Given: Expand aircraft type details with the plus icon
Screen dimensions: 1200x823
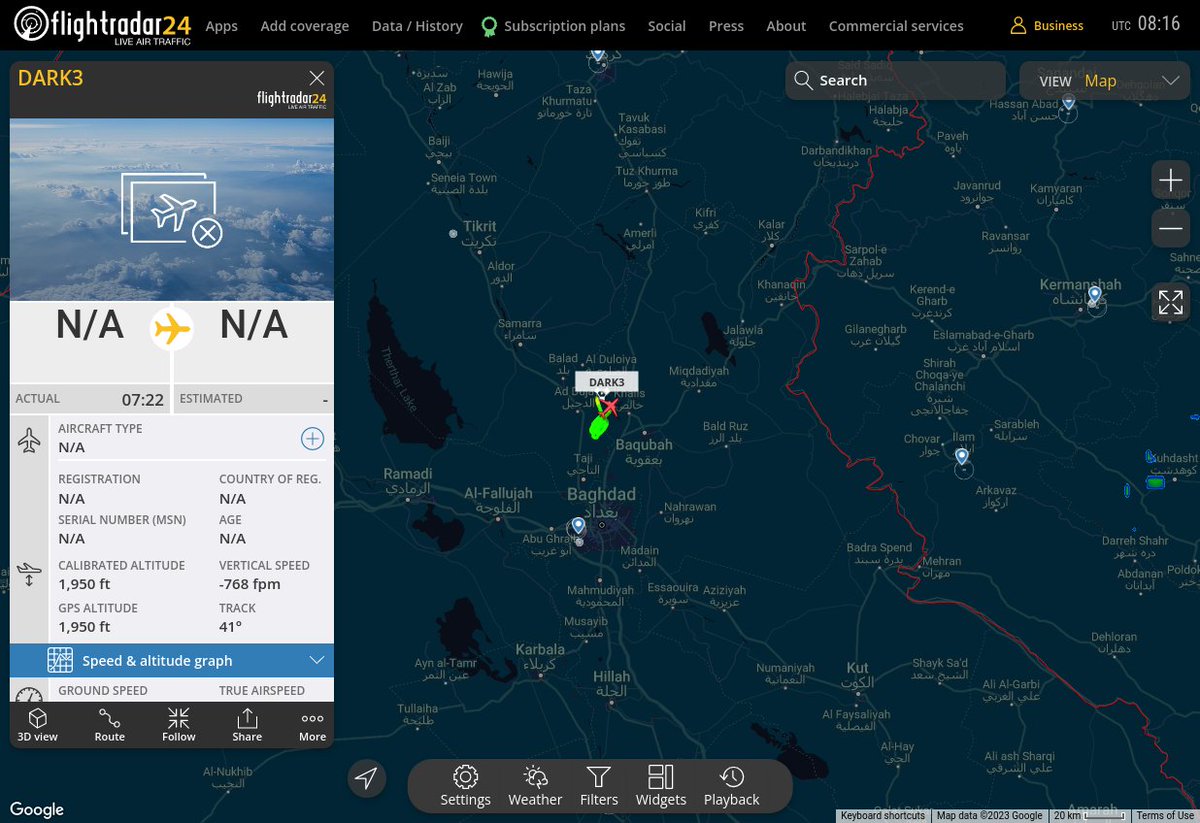Looking at the screenshot, I should (312, 438).
